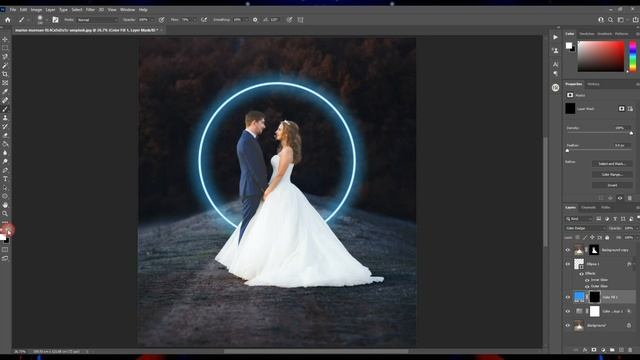Adjust the Feather slider handle
Screen dimensions: 640x360
[x=567, y=151]
